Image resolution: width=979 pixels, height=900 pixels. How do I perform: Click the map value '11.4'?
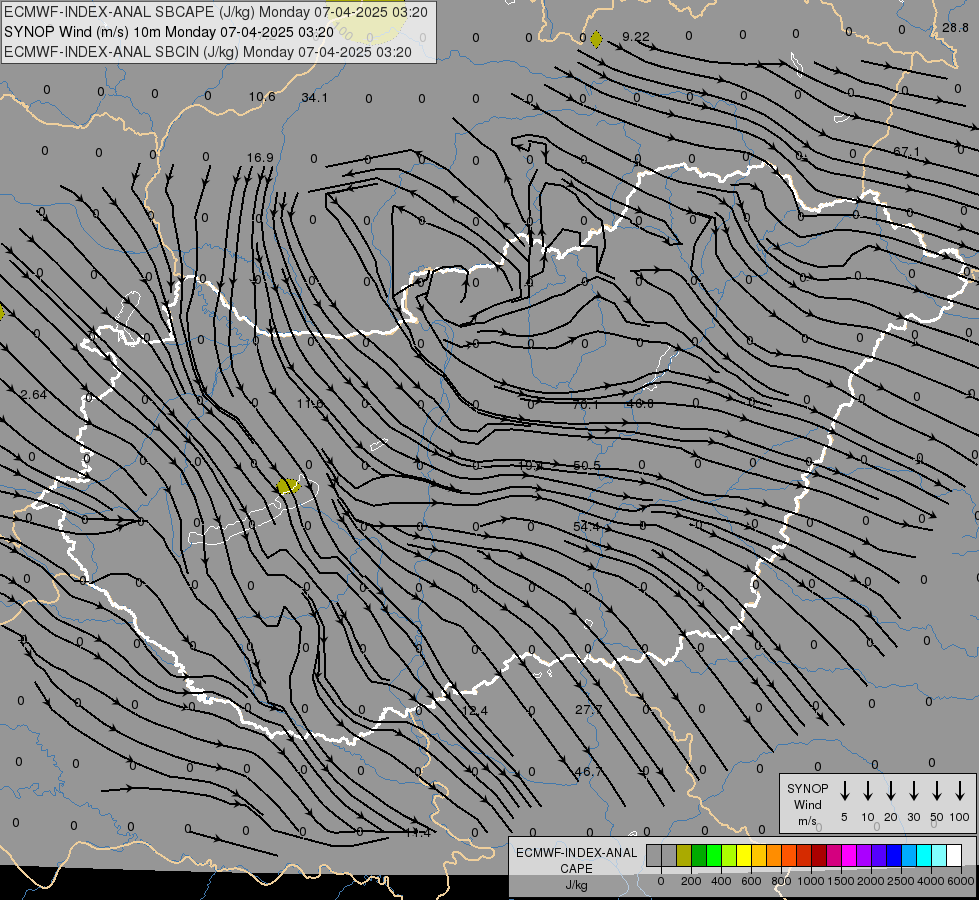click(x=418, y=833)
